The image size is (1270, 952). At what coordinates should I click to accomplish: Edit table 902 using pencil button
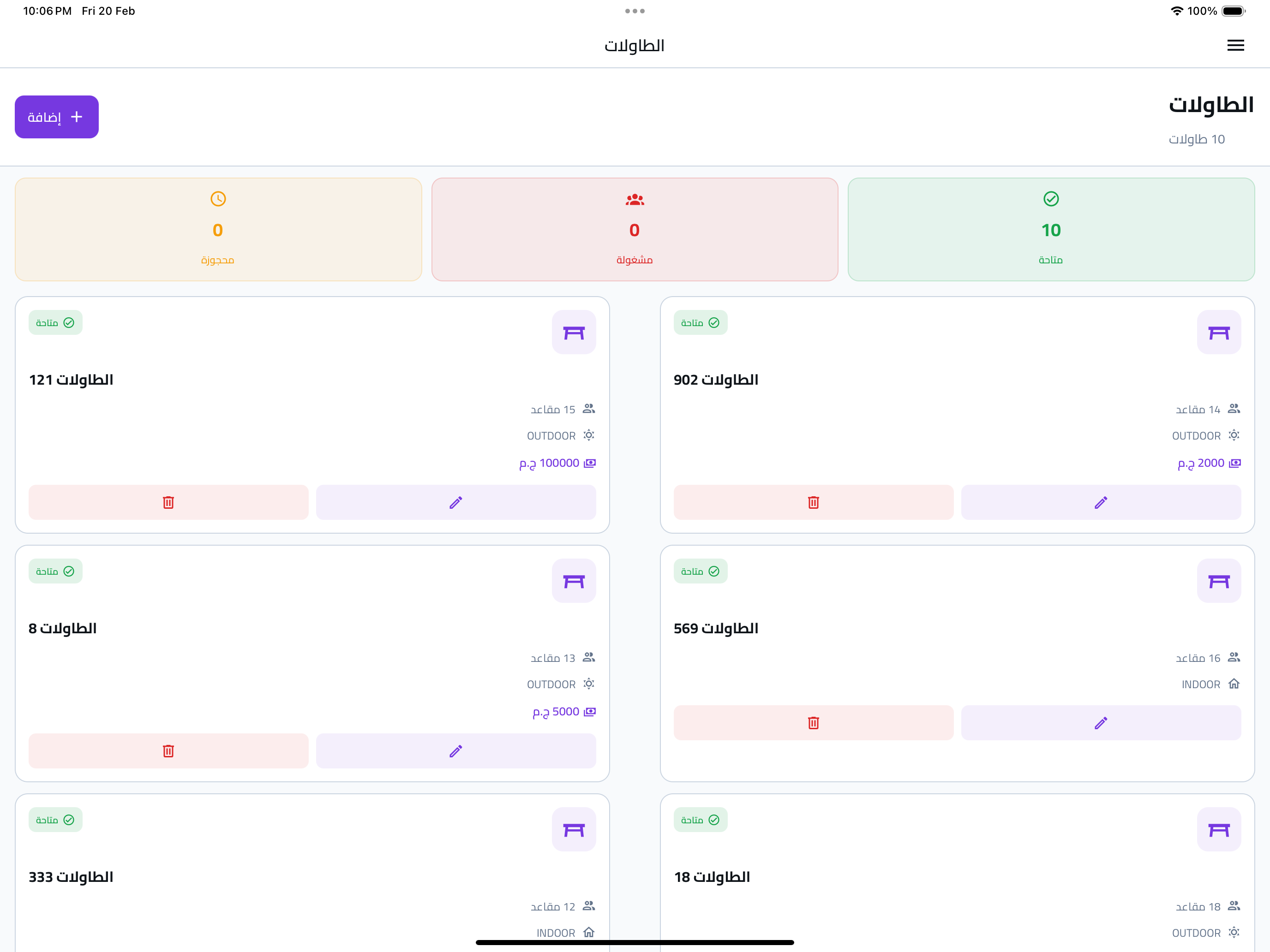[1101, 502]
